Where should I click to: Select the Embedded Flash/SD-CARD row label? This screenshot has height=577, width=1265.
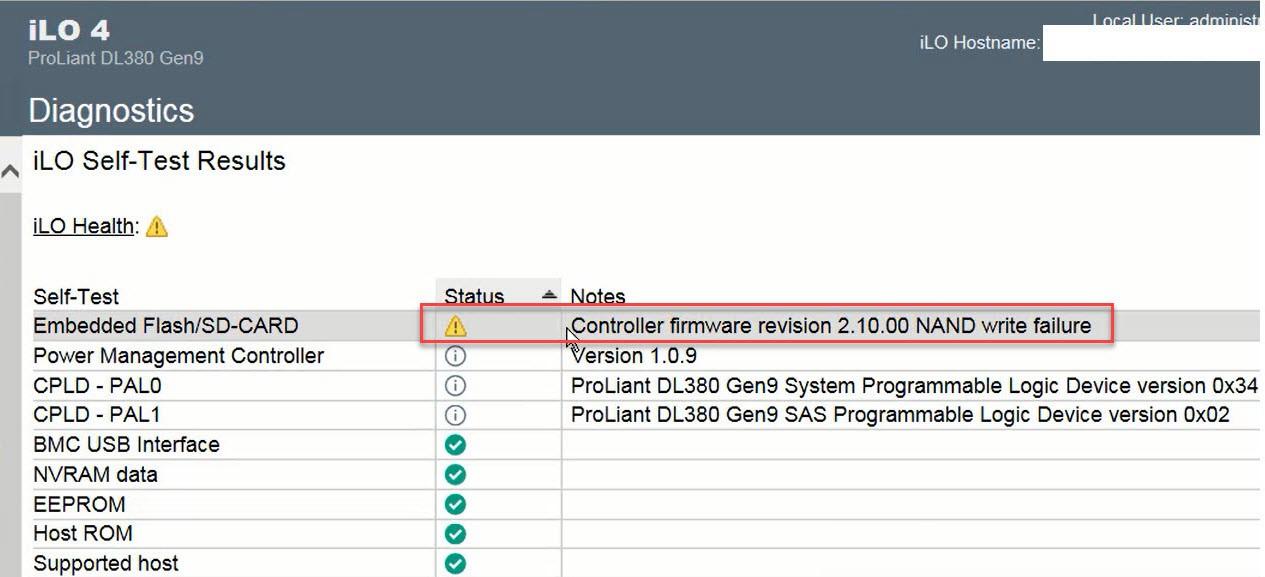click(x=165, y=326)
